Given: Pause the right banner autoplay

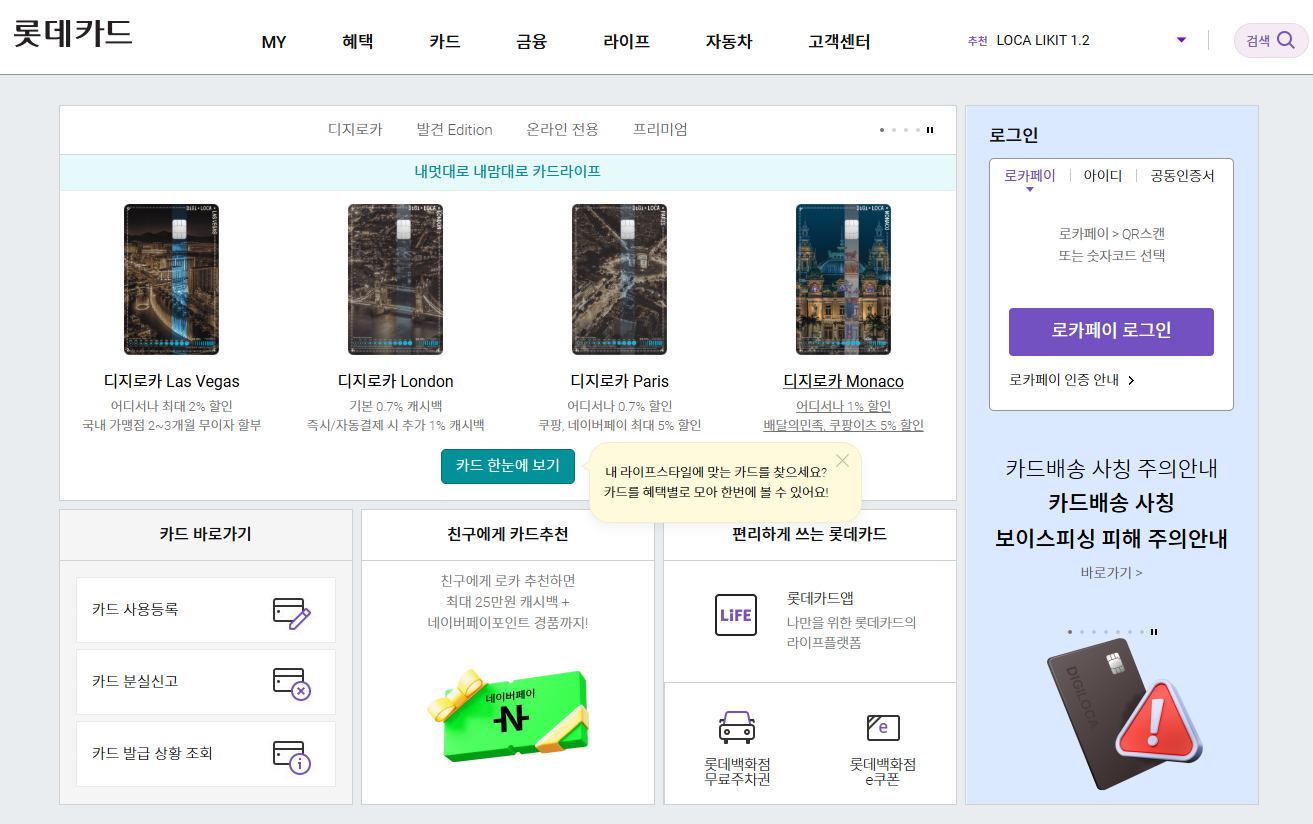Looking at the screenshot, I should pyautogui.click(x=1154, y=632).
